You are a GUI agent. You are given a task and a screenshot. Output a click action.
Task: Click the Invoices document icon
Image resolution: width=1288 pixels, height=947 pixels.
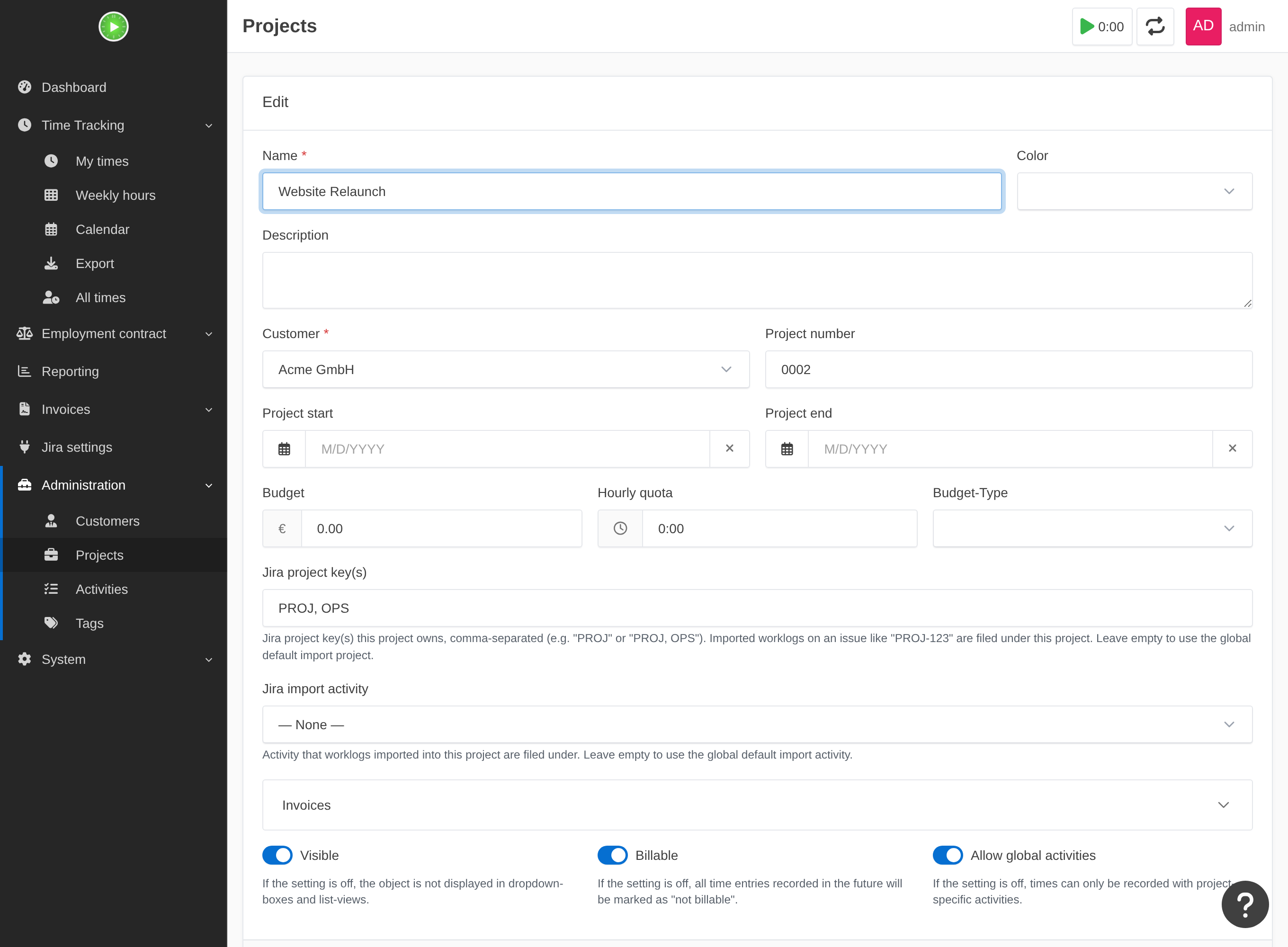(25, 409)
